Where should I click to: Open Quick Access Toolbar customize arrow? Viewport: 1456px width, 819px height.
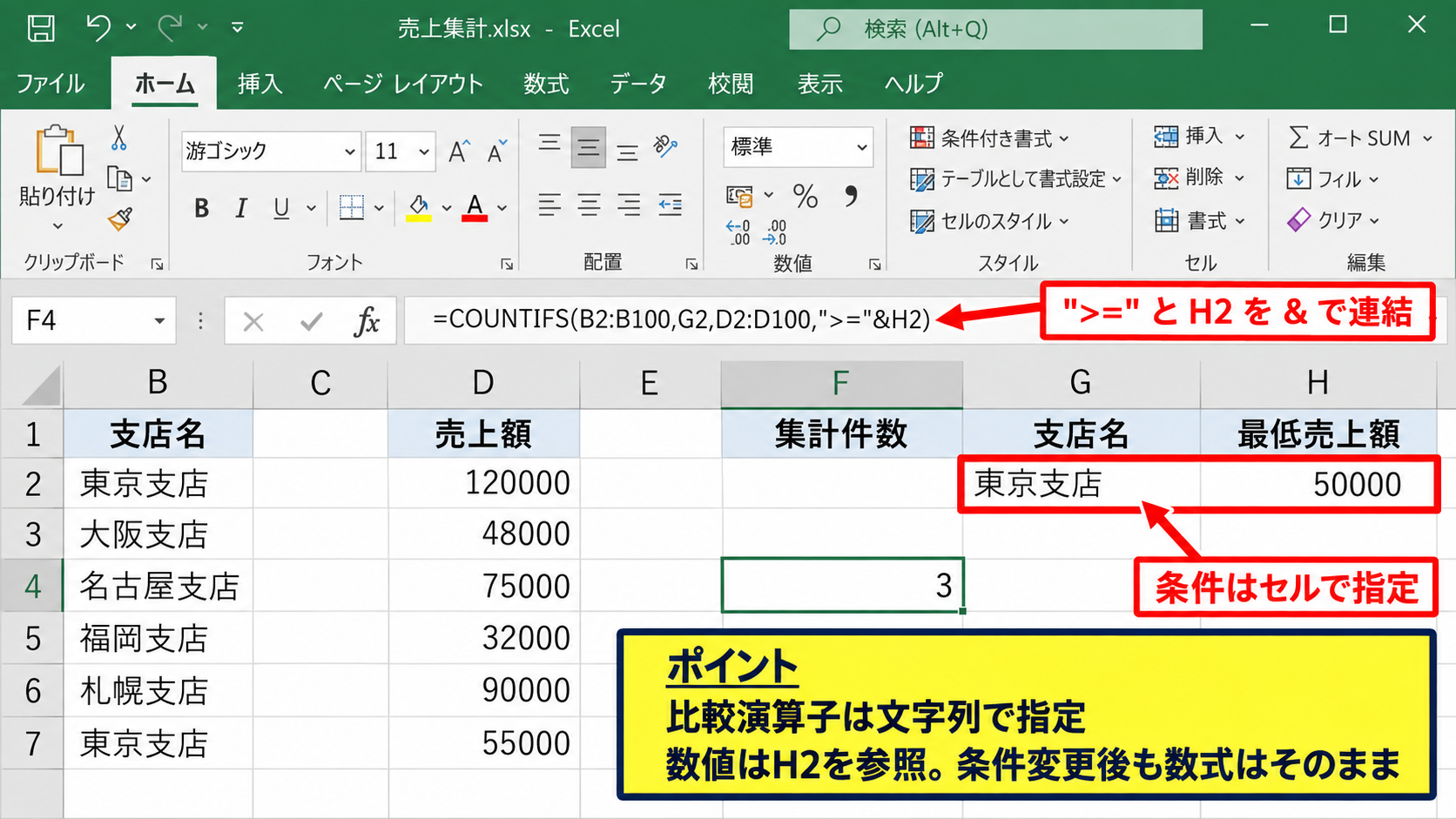(237, 28)
